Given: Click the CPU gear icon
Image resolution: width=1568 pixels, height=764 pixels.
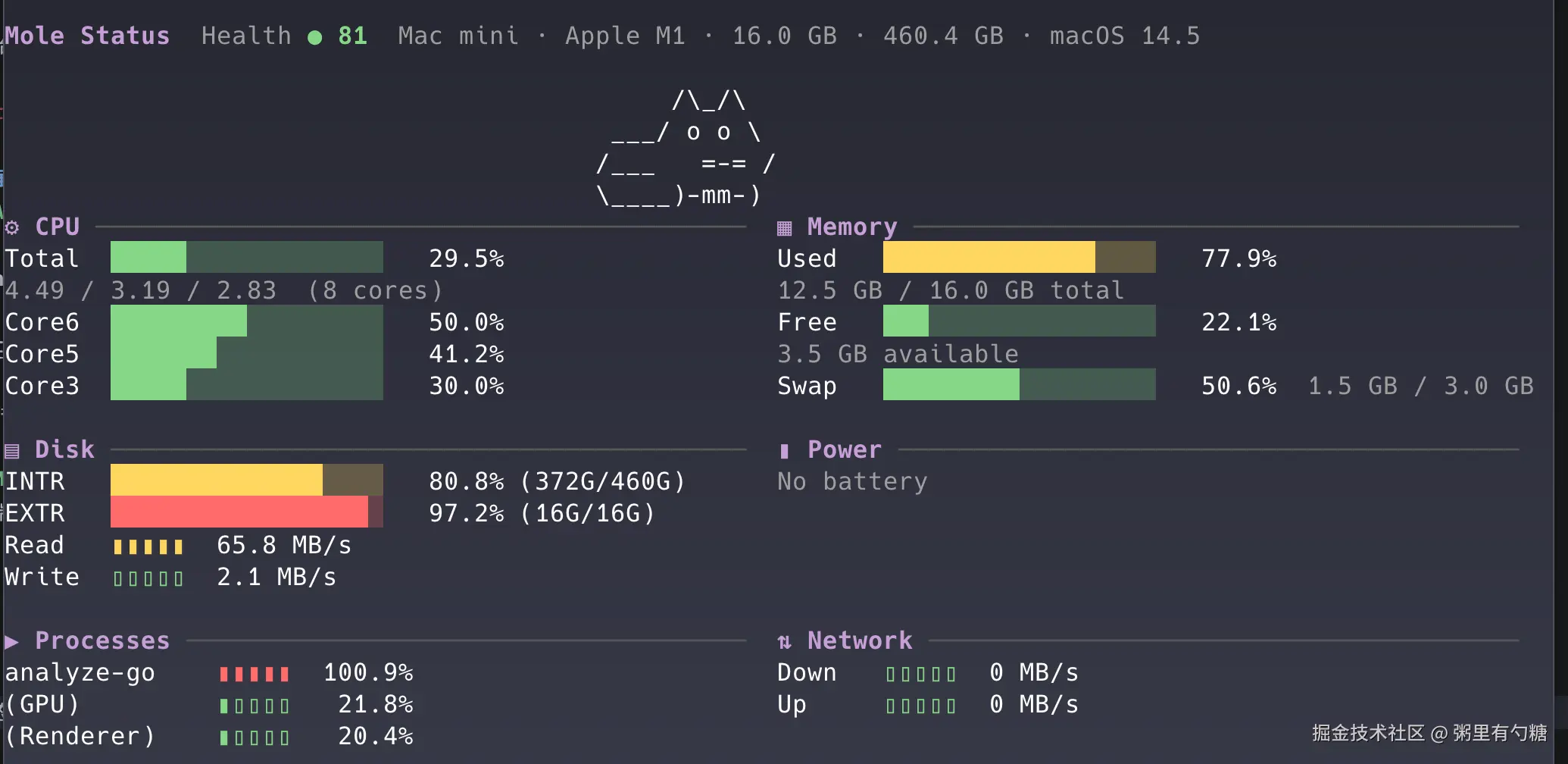Looking at the screenshot, I should 12,227.
